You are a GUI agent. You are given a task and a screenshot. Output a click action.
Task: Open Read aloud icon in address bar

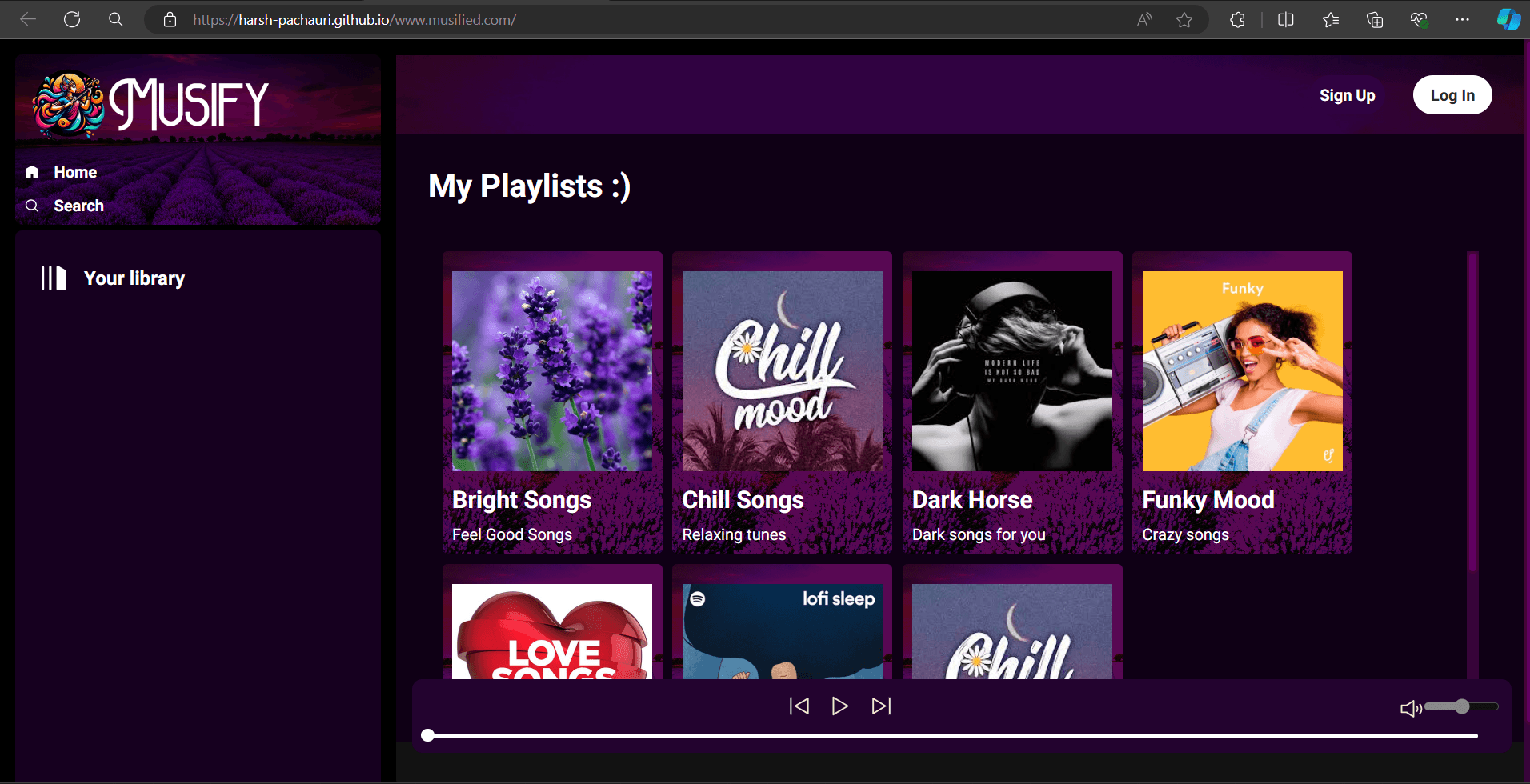[1145, 19]
